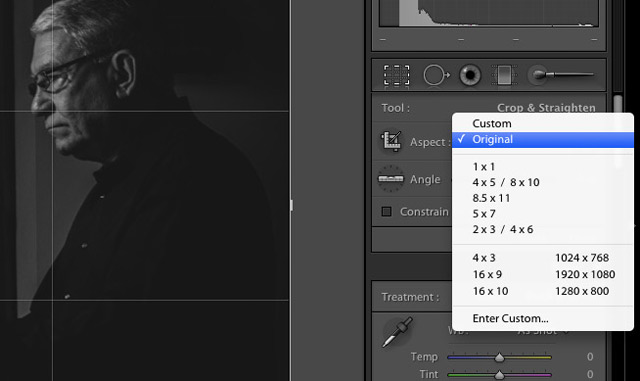Click the right-edge crop handle
The image size is (640, 381).
point(291,205)
